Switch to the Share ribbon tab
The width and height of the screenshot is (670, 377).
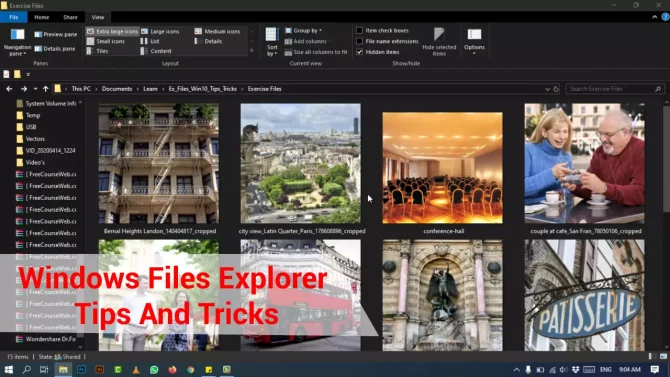(70, 17)
